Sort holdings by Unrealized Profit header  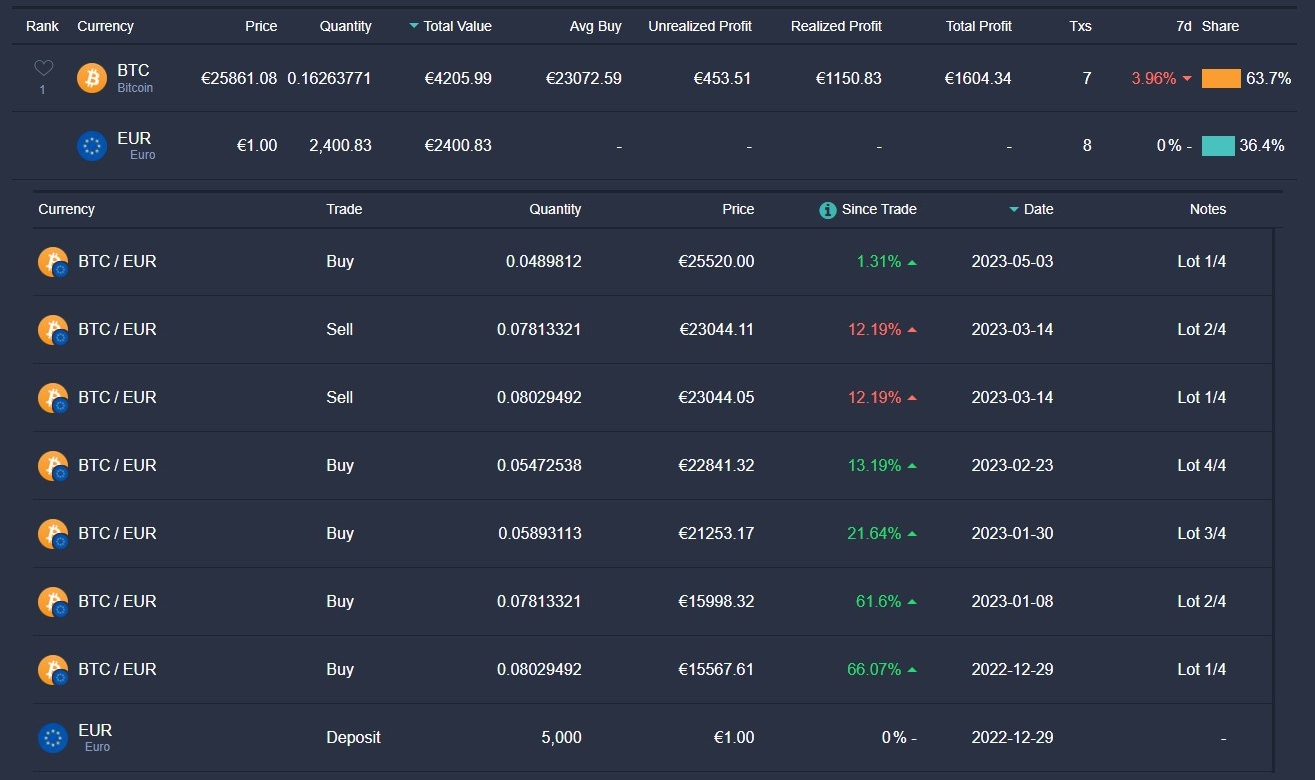coord(700,26)
